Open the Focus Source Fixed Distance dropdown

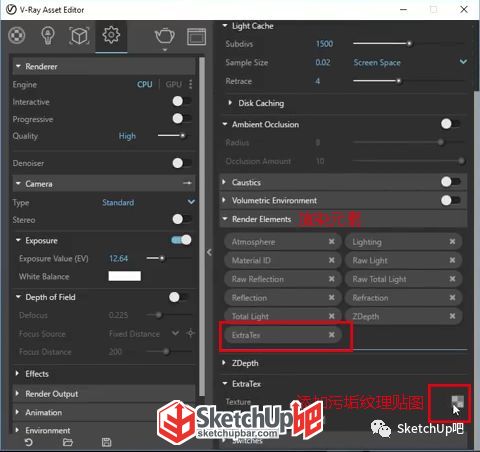click(144, 333)
